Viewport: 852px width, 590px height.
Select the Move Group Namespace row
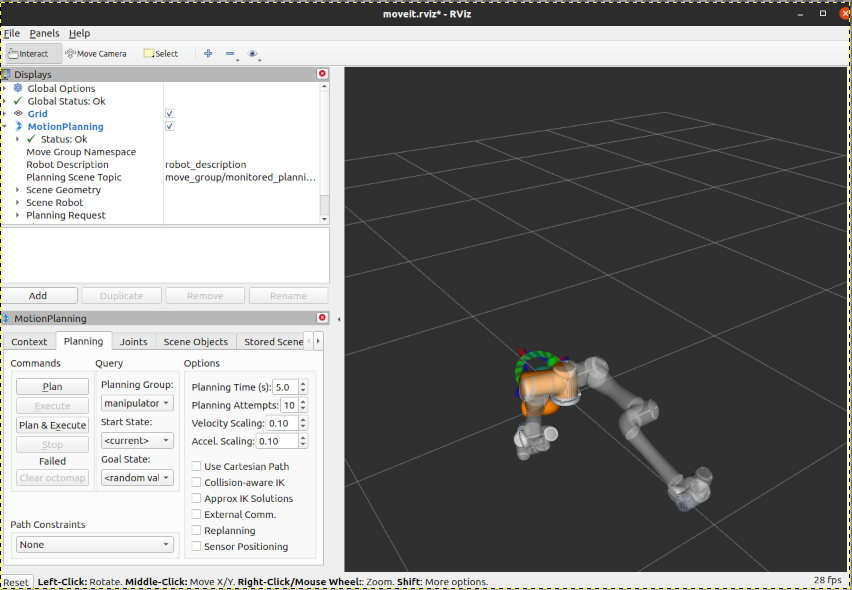(x=161, y=152)
